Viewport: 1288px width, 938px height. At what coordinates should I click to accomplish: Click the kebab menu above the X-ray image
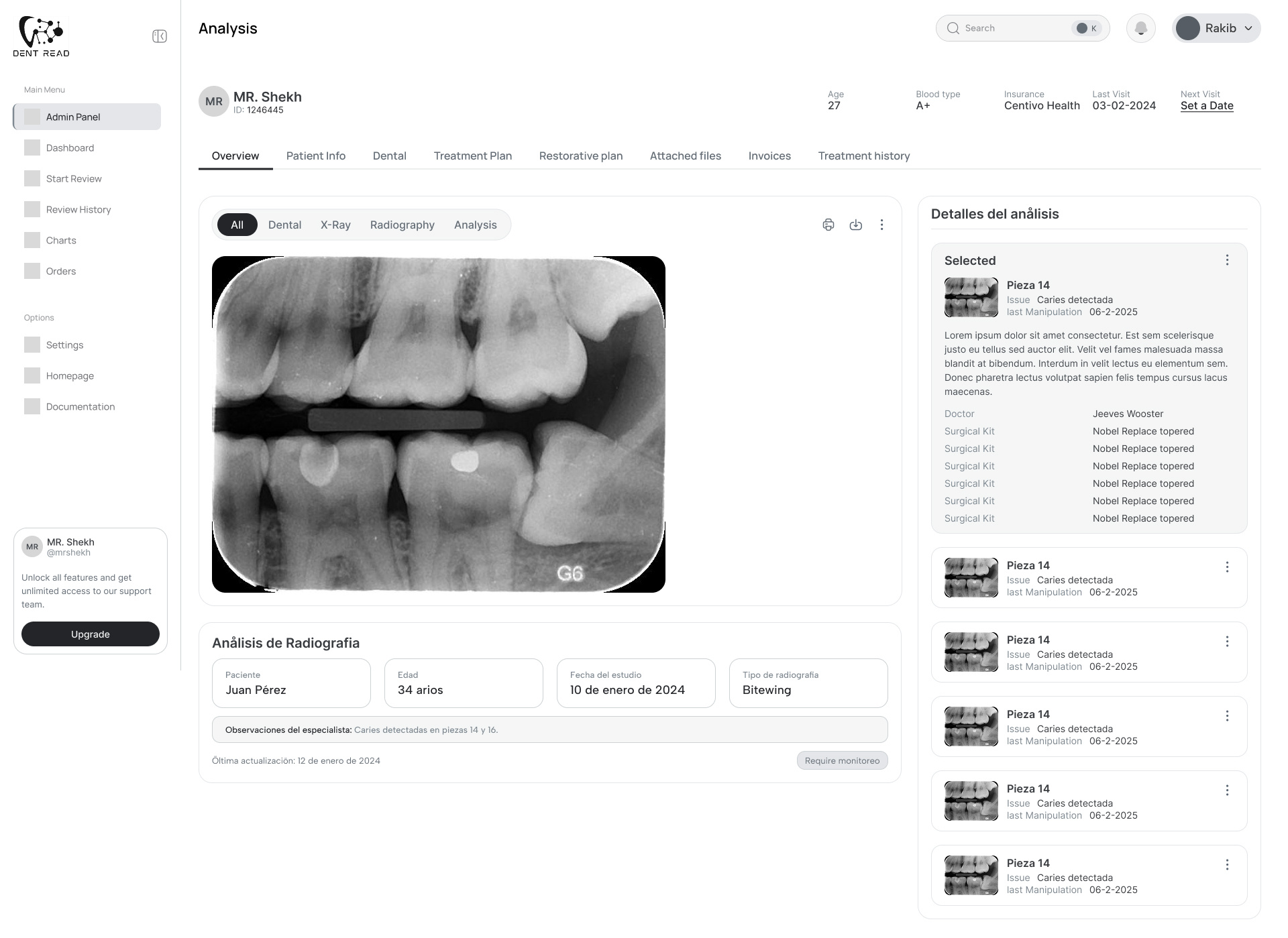point(881,225)
